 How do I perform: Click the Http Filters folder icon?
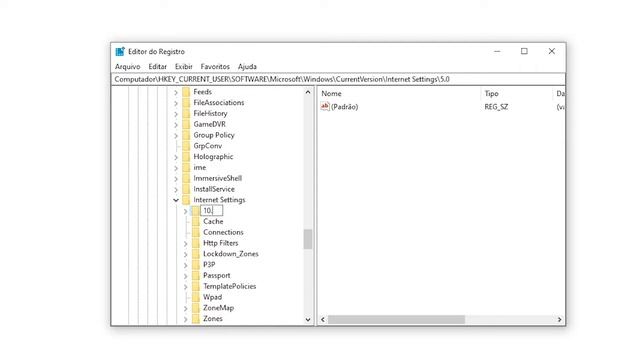pyautogui.click(x=196, y=243)
